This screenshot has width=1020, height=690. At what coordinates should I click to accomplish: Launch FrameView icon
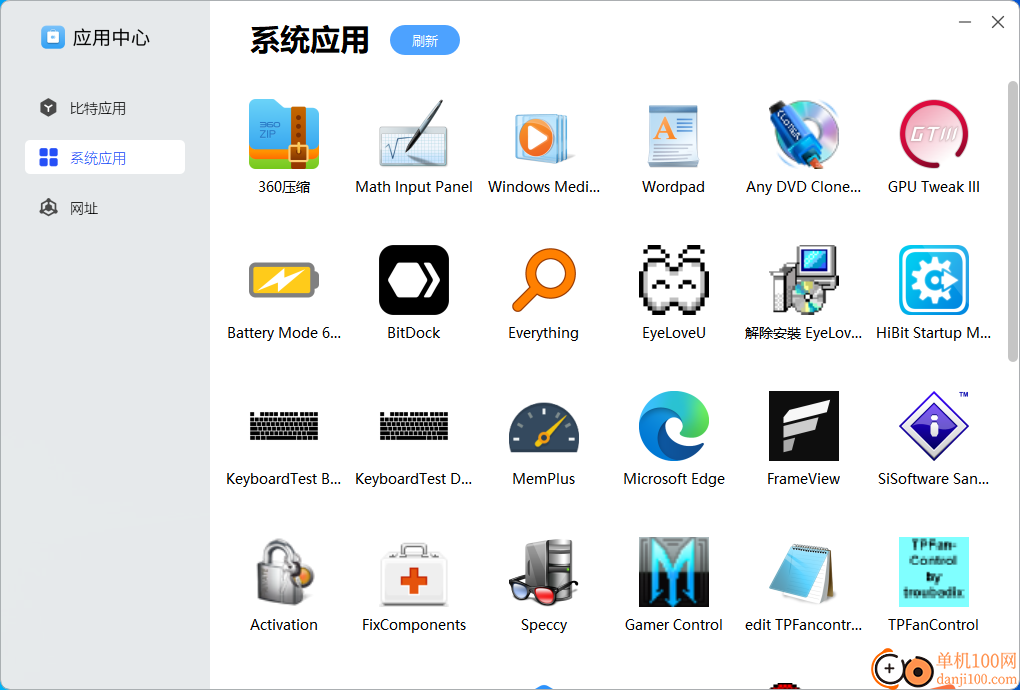803,426
